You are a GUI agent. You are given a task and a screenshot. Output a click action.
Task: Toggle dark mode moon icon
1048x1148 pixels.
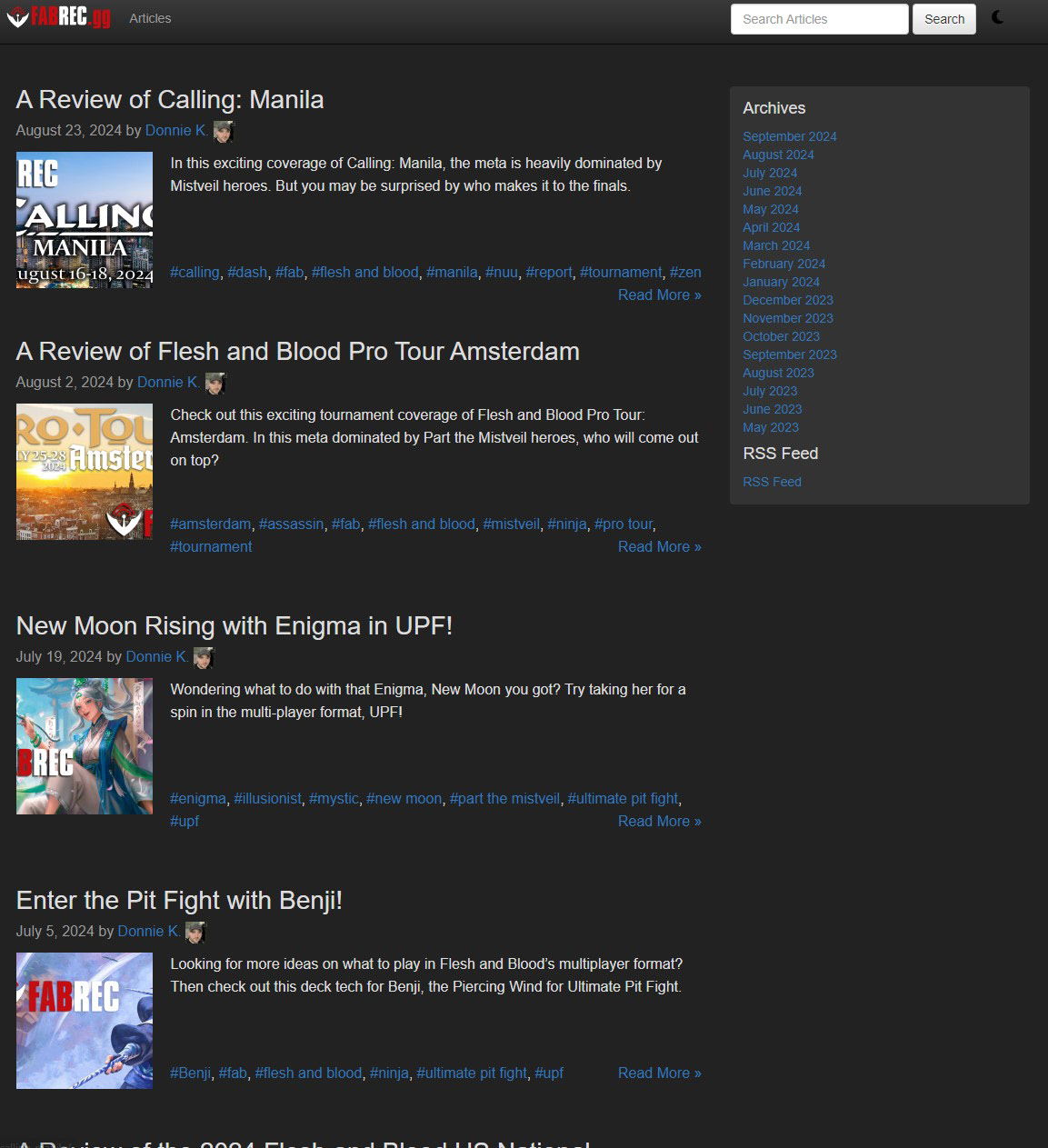tap(997, 17)
